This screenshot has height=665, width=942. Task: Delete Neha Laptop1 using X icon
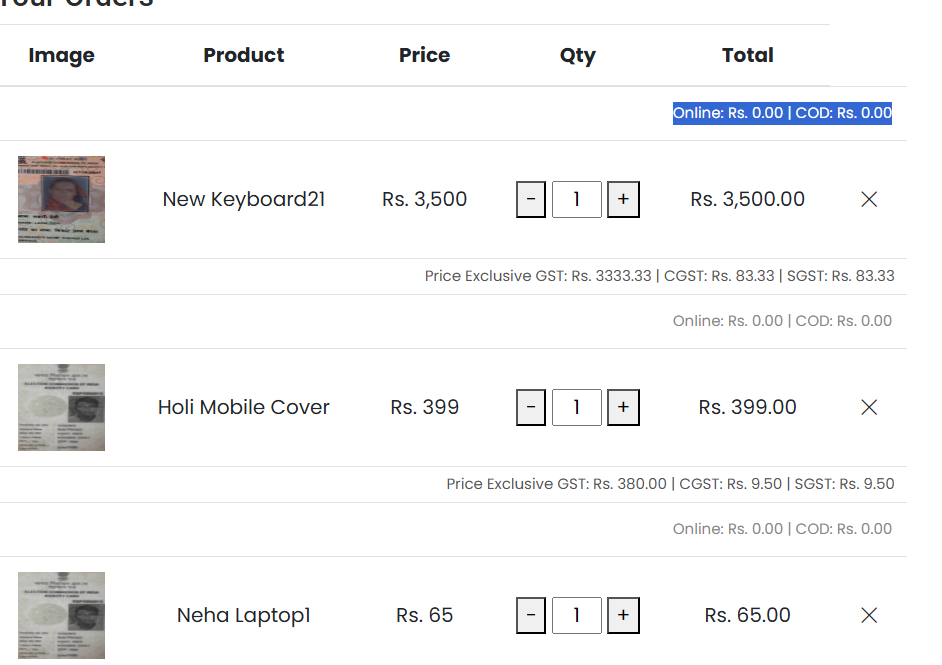(869, 615)
